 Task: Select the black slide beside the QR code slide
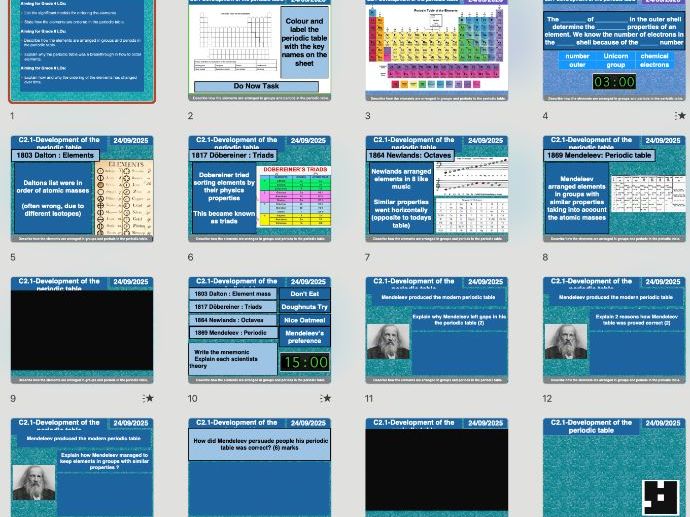coord(437,468)
